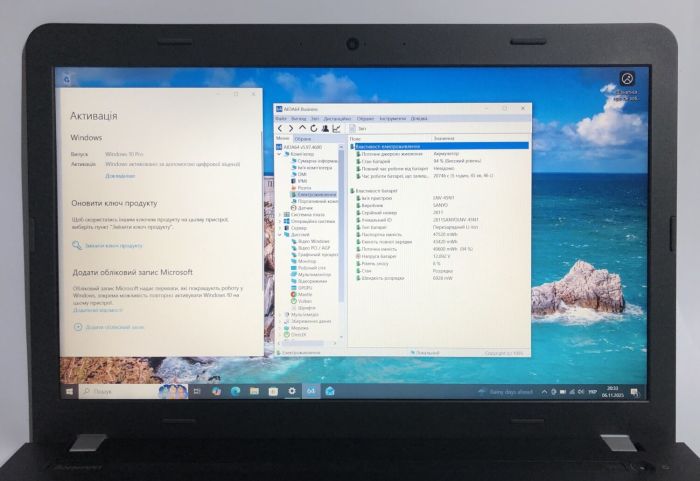Open Mail app from the taskbar
The image size is (700, 481).
[x=330, y=392]
